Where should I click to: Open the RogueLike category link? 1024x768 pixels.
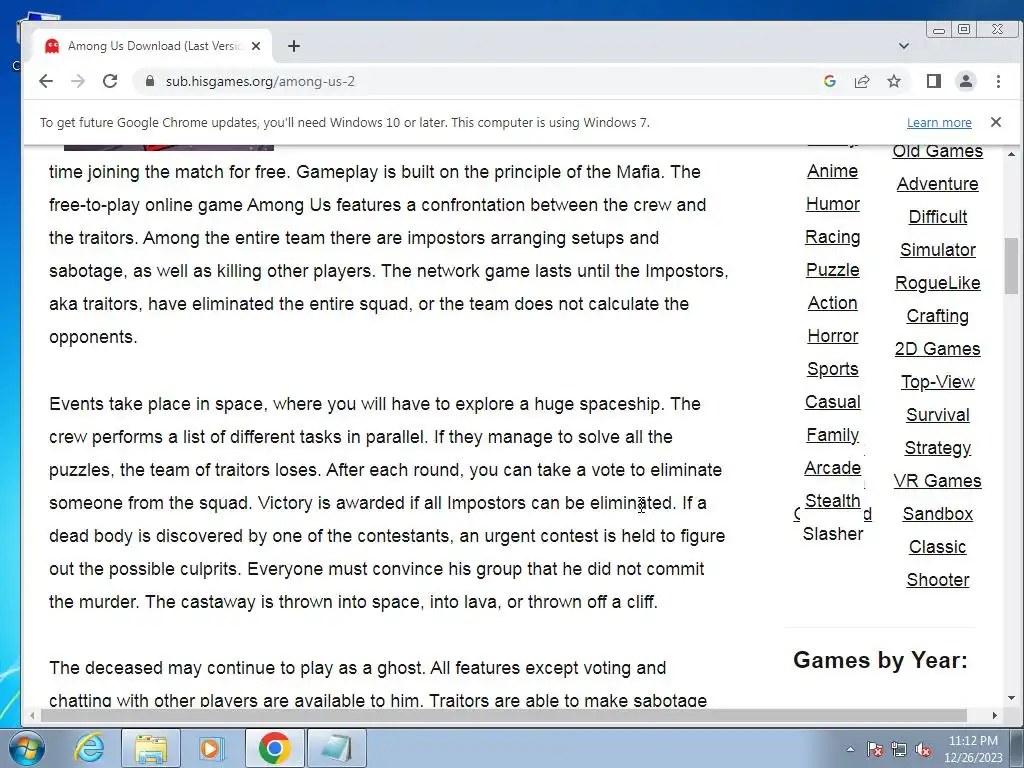click(938, 283)
